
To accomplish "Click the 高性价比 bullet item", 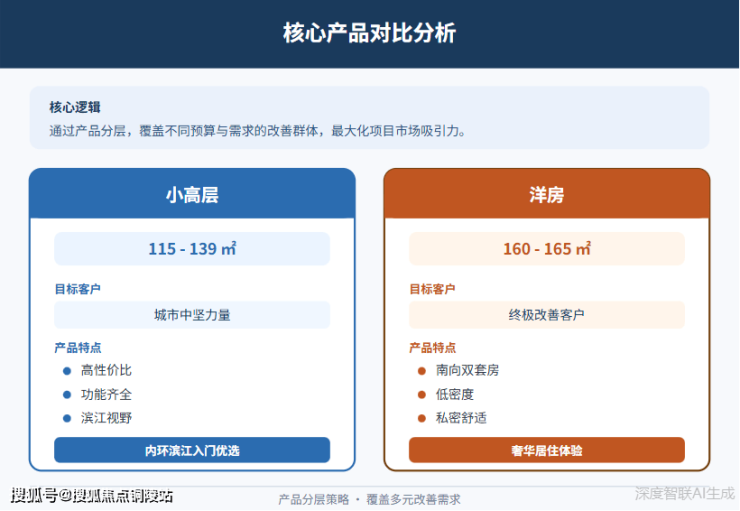I will (x=97, y=370).
